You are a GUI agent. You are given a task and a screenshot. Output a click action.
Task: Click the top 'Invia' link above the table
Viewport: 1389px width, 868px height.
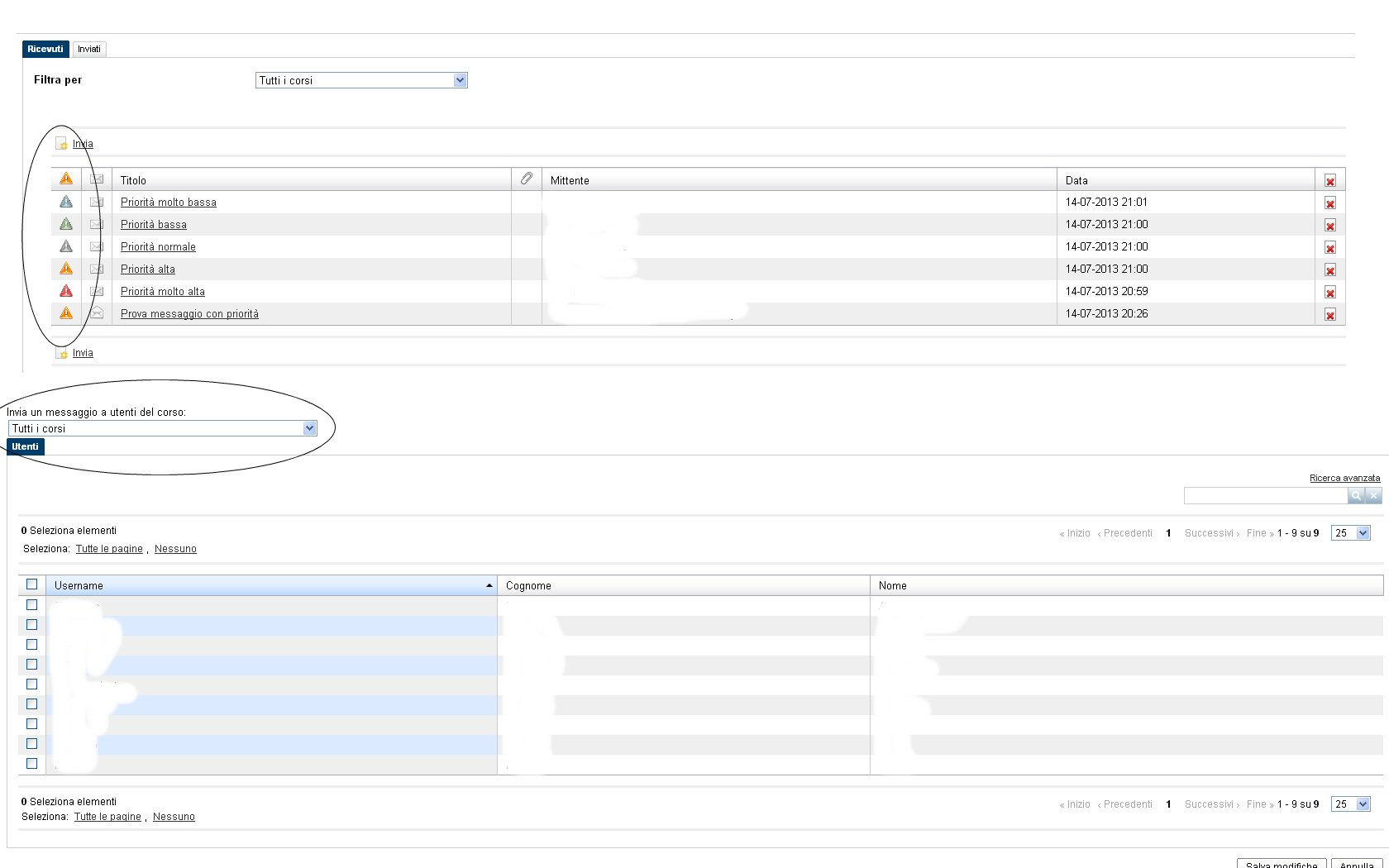(83, 144)
